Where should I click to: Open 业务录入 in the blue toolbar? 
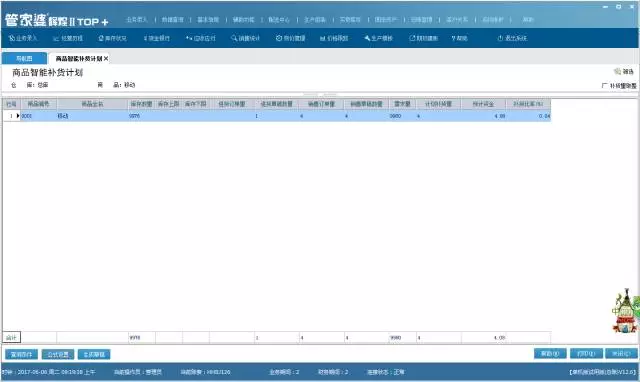(x=23, y=38)
